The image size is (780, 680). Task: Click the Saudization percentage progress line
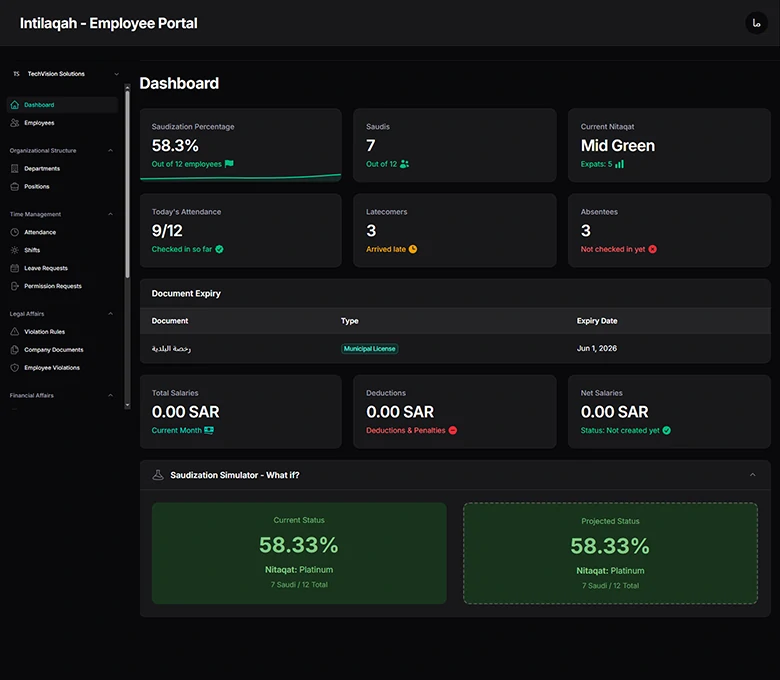click(x=241, y=177)
